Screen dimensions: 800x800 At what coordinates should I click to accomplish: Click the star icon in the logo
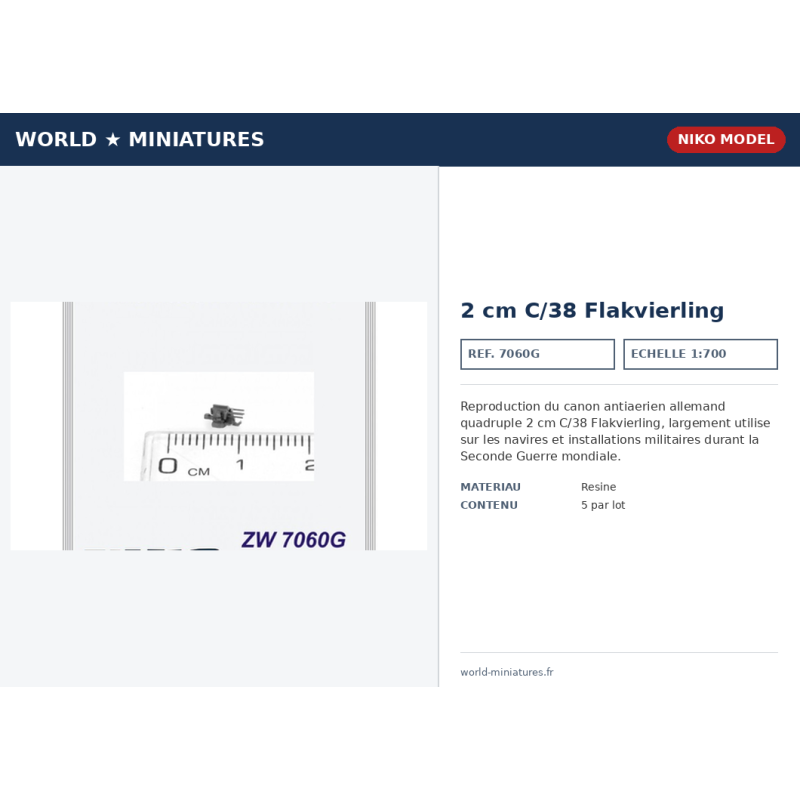pyautogui.click(x=113, y=139)
